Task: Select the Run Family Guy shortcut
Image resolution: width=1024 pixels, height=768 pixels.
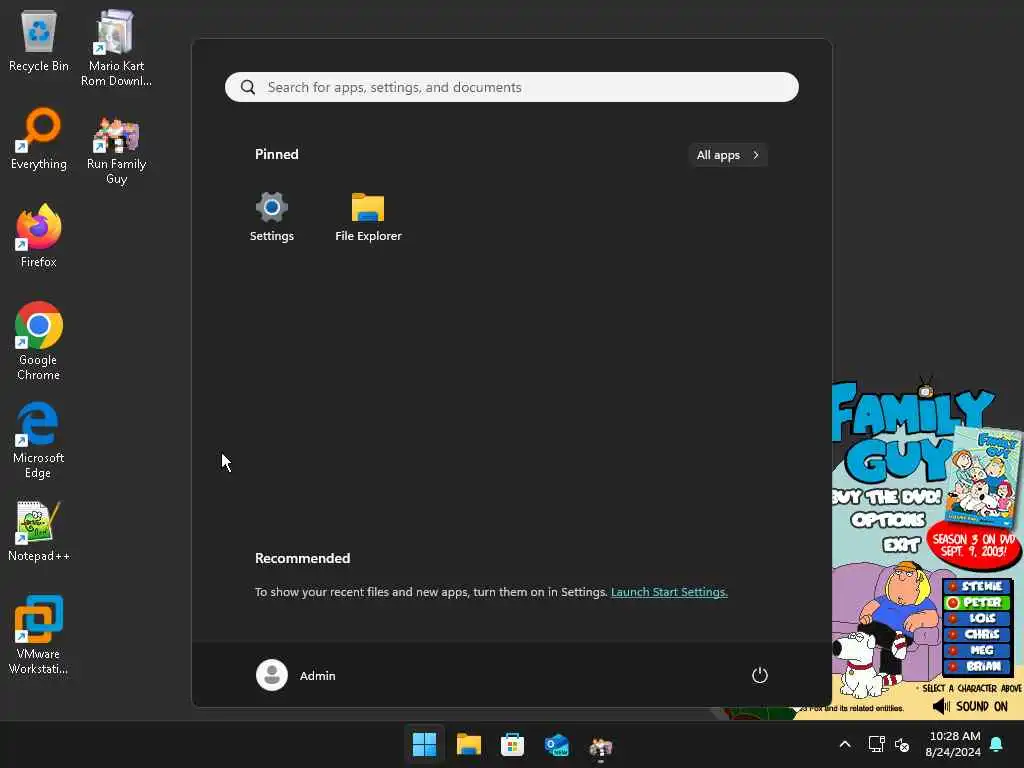Action: tap(116, 150)
